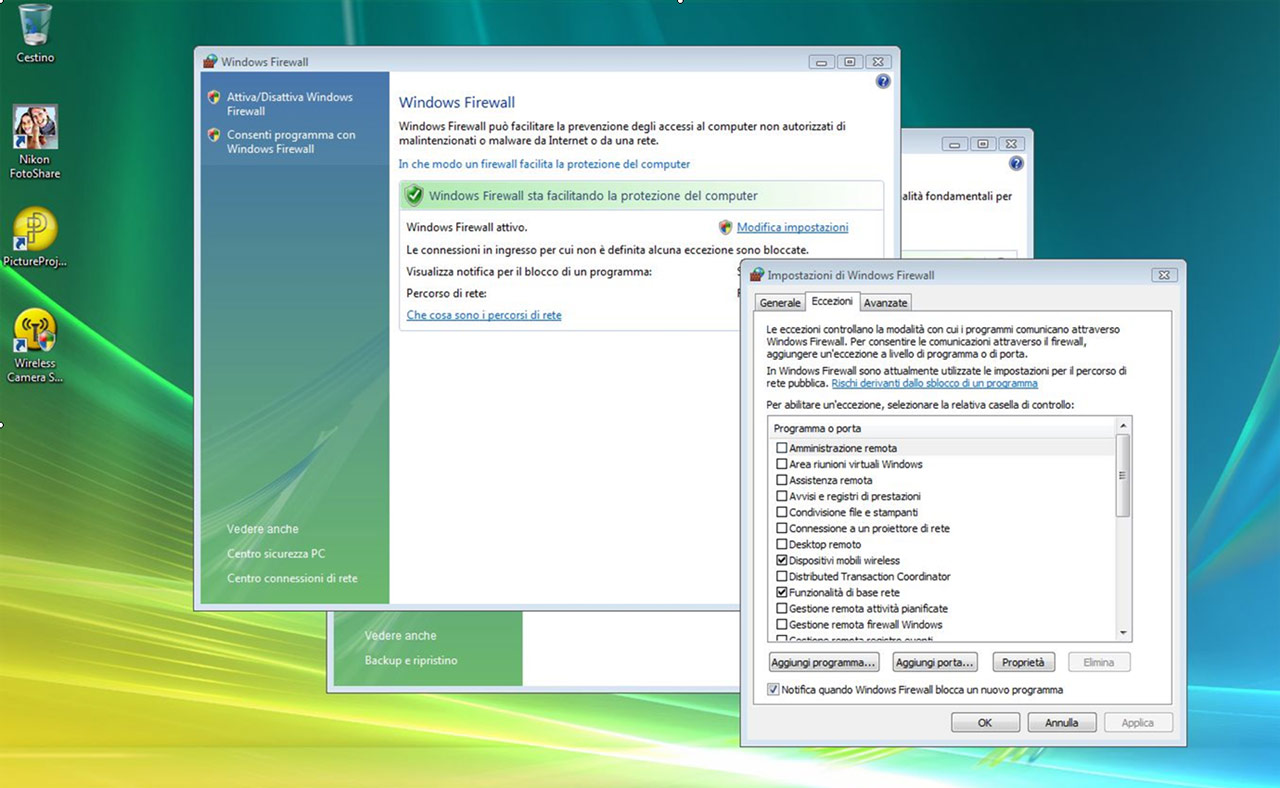Open the Avanzate tab

click(x=885, y=302)
